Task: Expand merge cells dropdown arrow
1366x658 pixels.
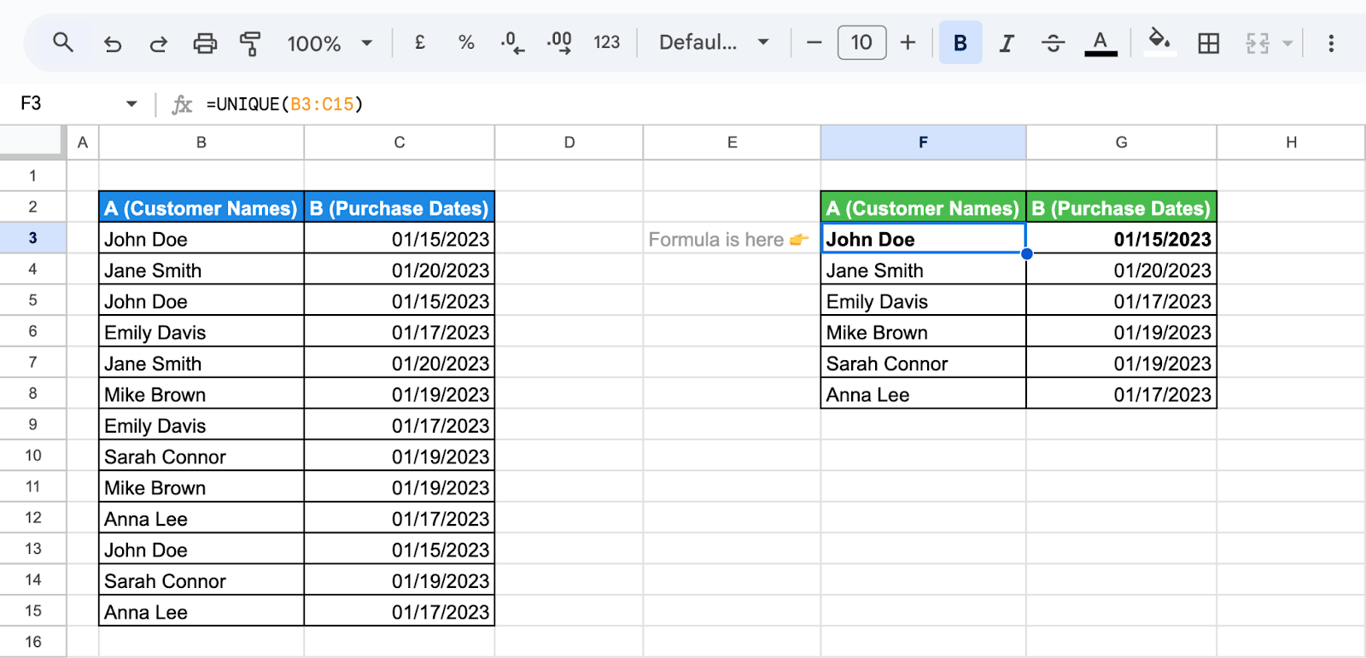Action: tap(1287, 43)
